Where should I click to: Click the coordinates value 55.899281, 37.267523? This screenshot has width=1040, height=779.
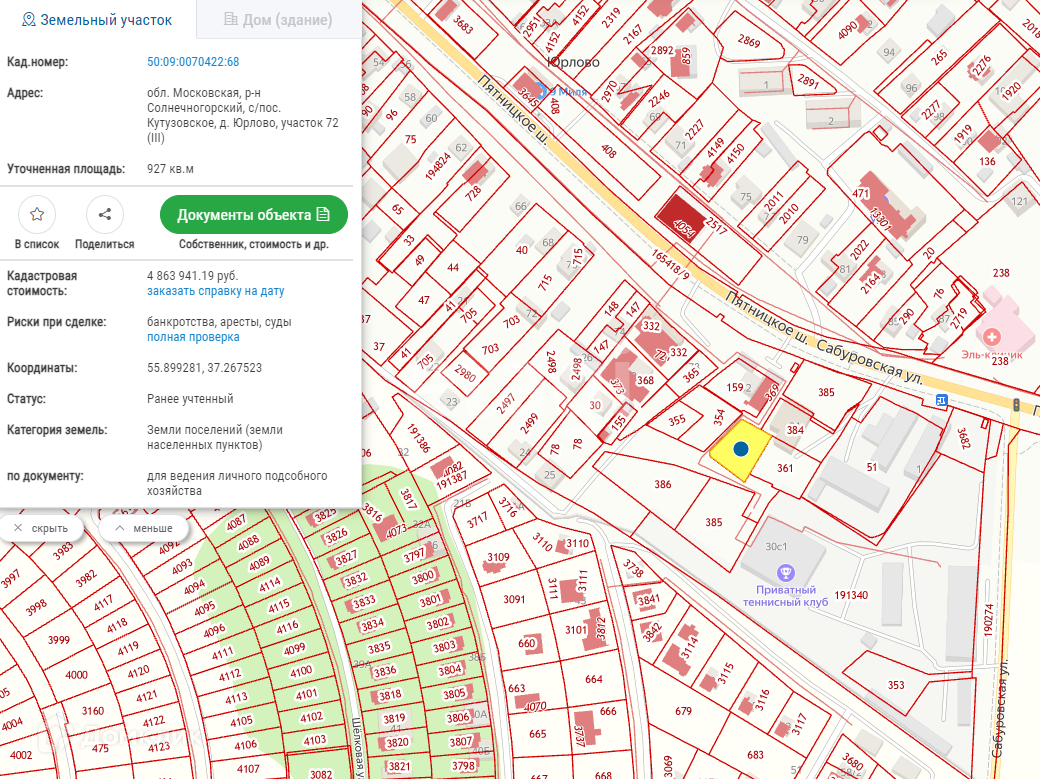click(204, 368)
